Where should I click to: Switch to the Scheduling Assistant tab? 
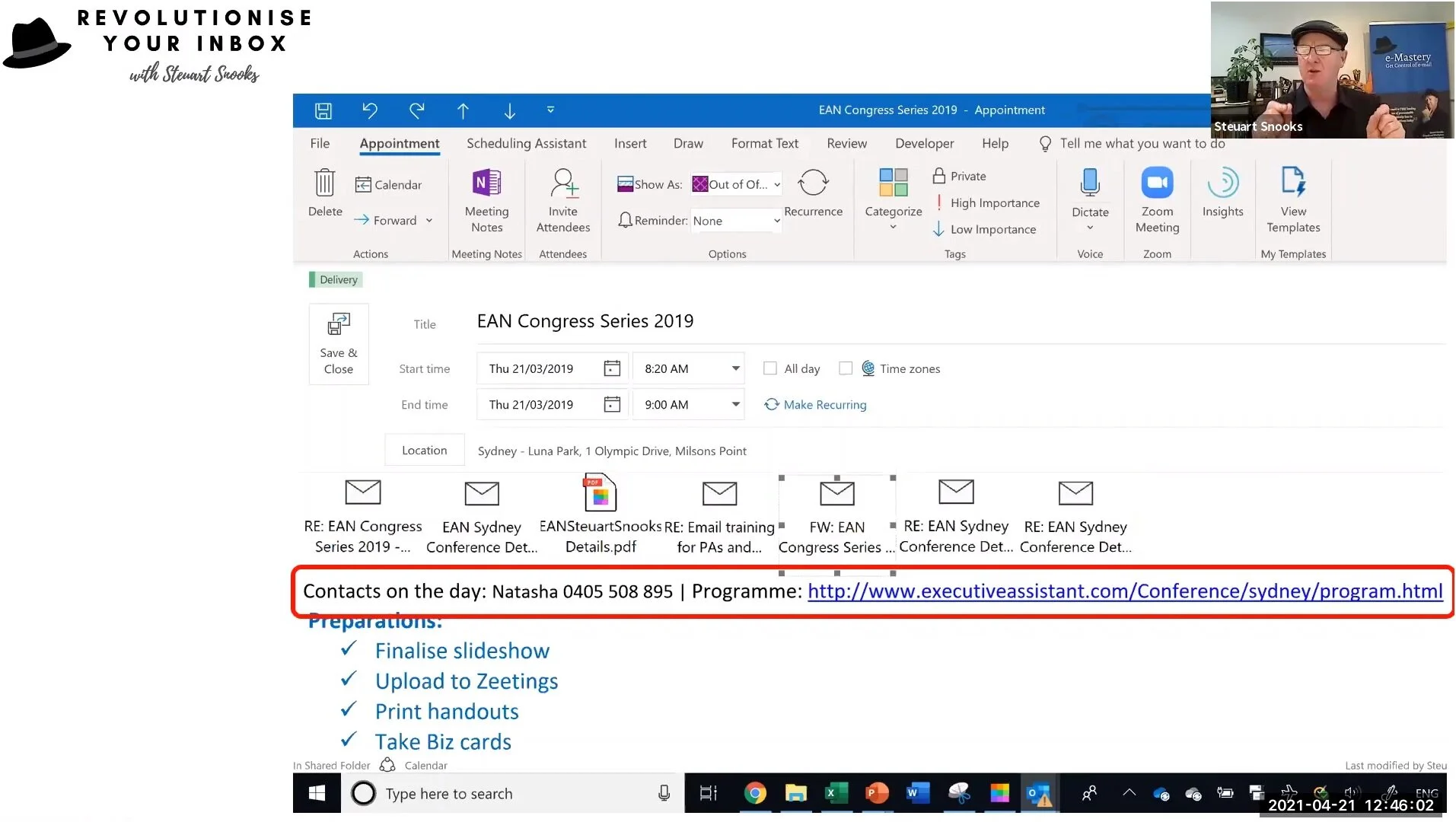pos(526,143)
